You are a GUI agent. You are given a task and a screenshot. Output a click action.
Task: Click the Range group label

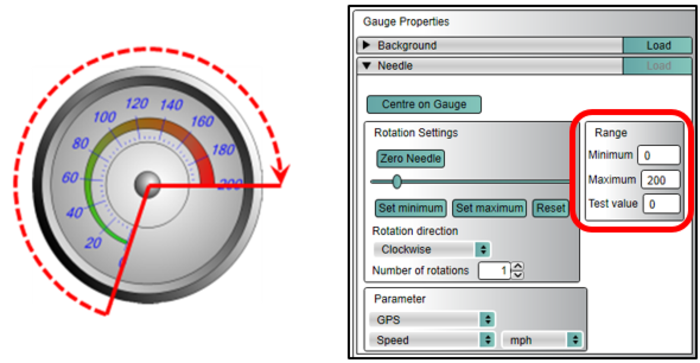(x=610, y=133)
